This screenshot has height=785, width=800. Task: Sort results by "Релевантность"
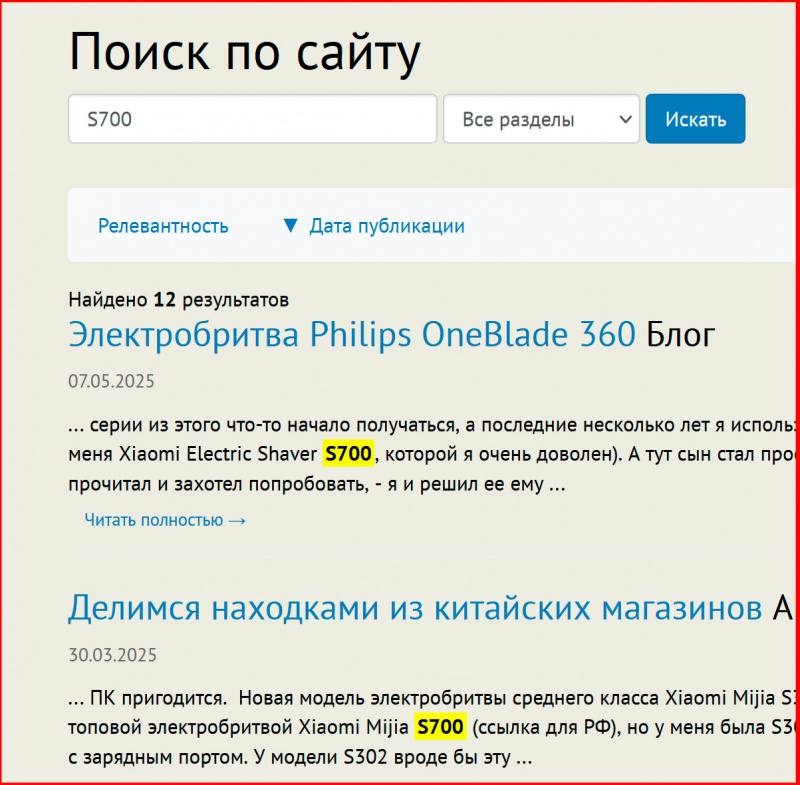tap(163, 226)
